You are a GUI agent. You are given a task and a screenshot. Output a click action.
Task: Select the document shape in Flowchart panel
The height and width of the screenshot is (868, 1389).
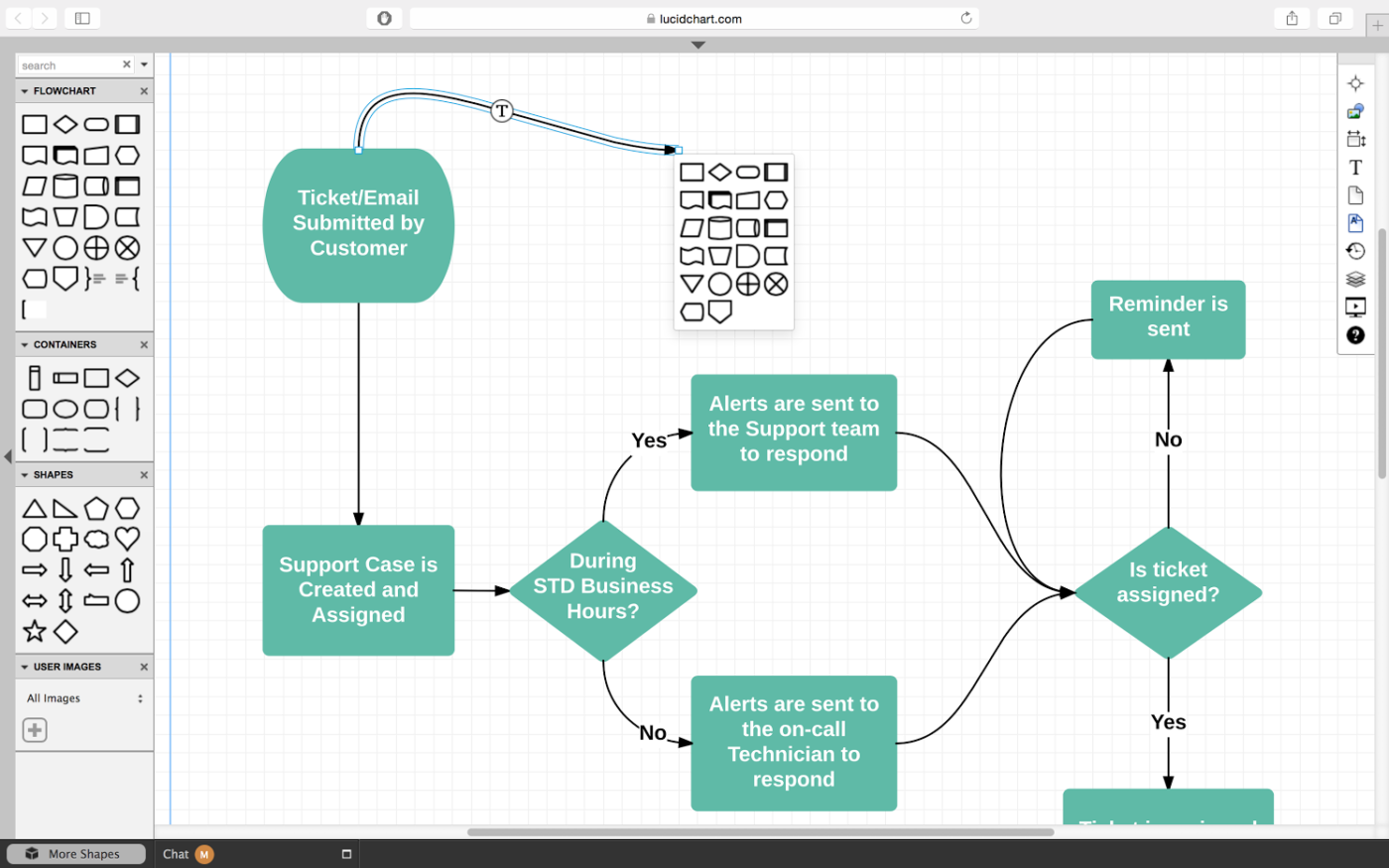coord(35,155)
